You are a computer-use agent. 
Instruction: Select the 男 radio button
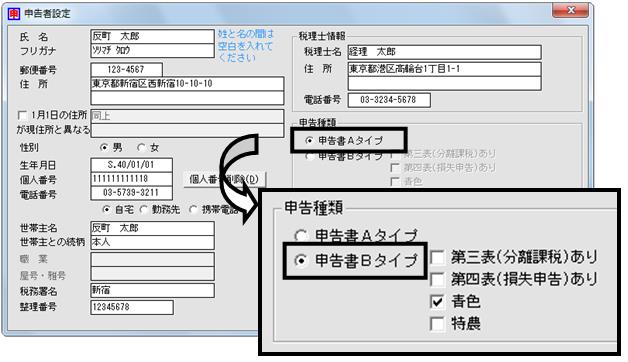coord(105,148)
